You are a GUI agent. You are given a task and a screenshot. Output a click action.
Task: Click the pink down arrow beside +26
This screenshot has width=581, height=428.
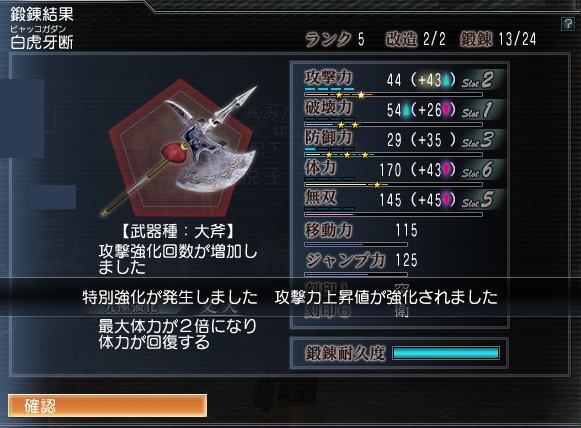[x=446, y=110]
